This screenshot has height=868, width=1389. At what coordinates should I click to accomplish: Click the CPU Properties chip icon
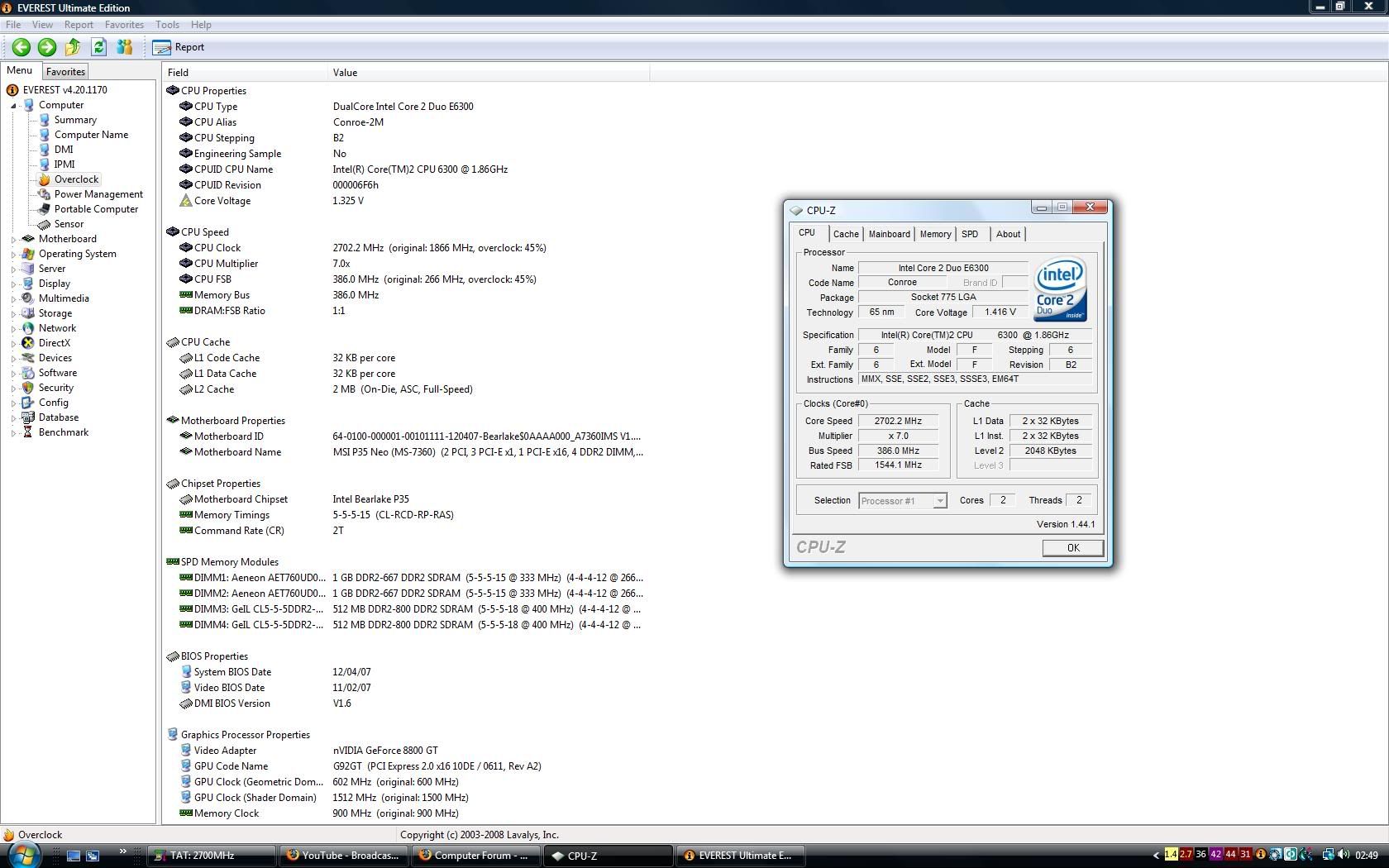pyautogui.click(x=173, y=91)
